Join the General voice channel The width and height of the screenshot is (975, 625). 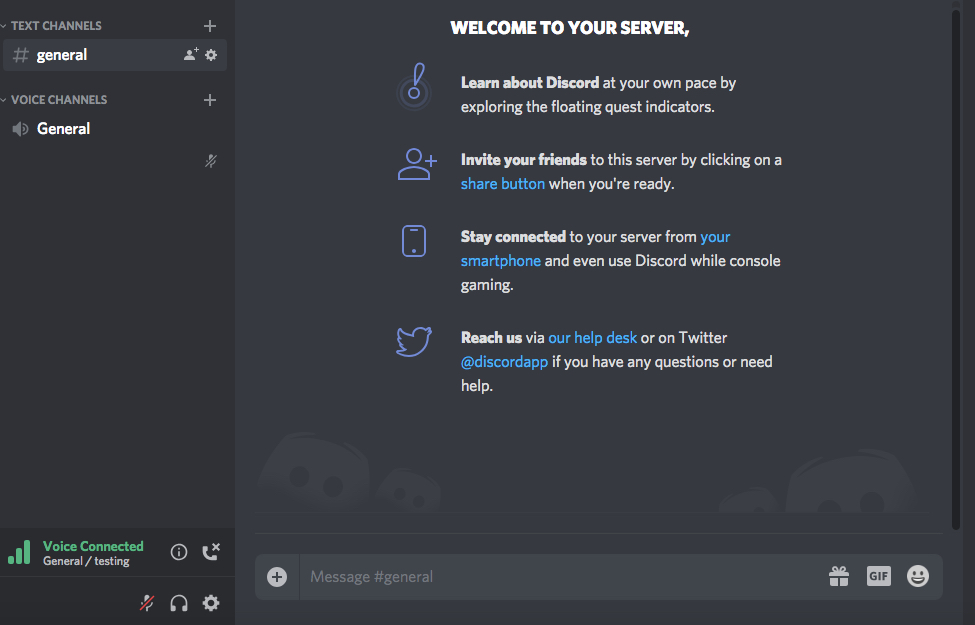62,128
